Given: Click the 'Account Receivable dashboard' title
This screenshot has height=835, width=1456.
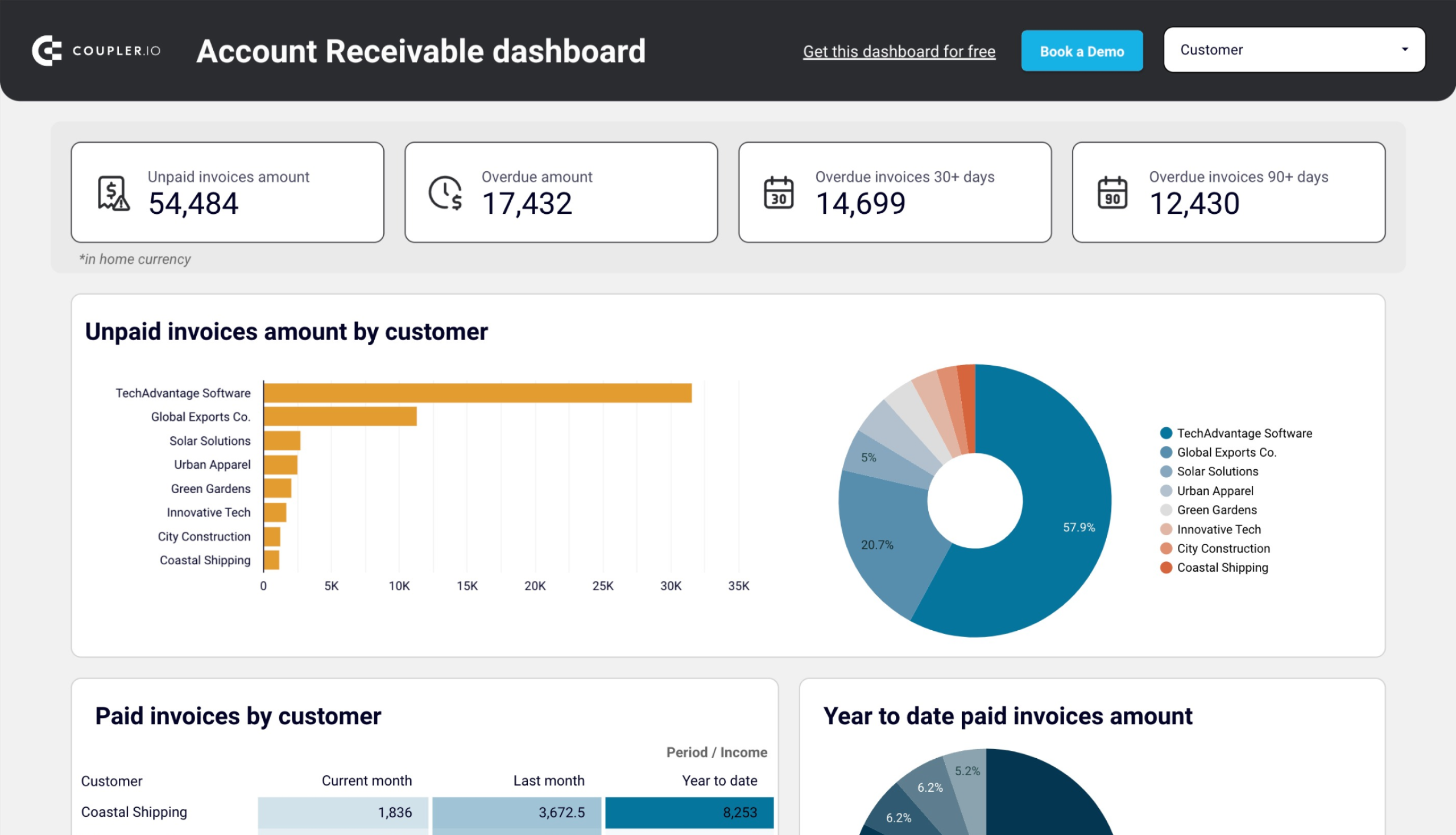Looking at the screenshot, I should tap(421, 50).
